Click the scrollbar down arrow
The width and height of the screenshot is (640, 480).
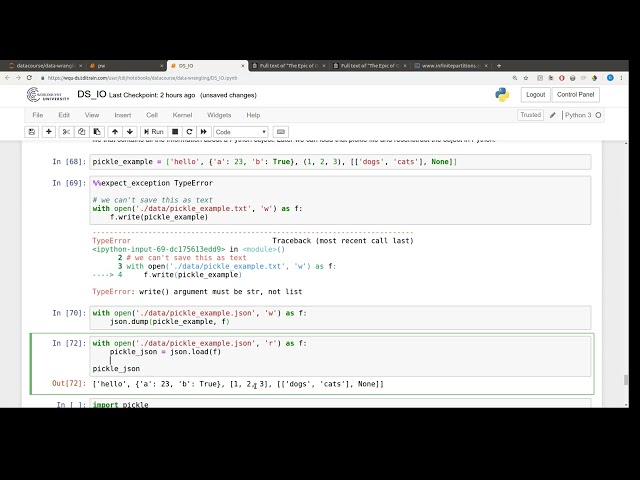click(626, 405)
